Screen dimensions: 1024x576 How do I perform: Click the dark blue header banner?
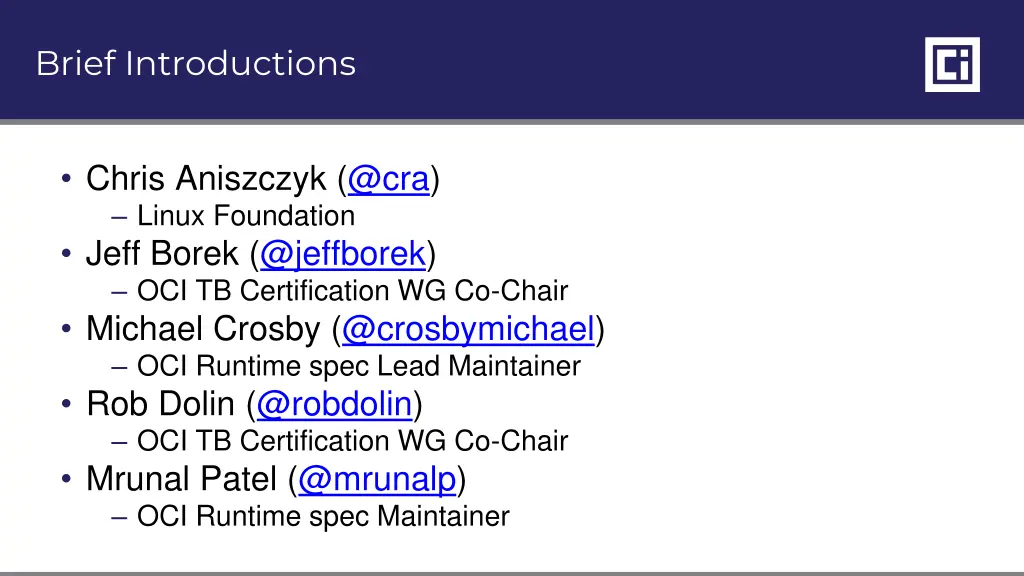[512, 59]
